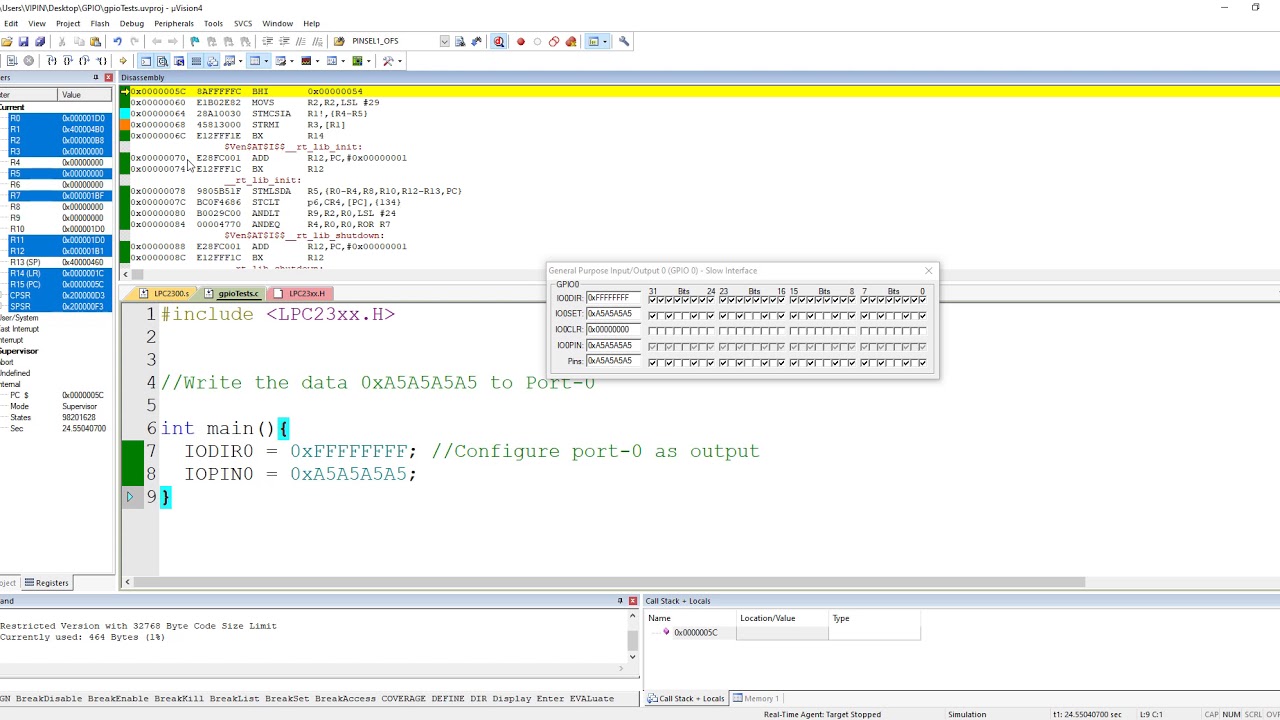The image size is (1280, 720).
Task: Select the Registers panel tab
Action: tap(47, 583)
